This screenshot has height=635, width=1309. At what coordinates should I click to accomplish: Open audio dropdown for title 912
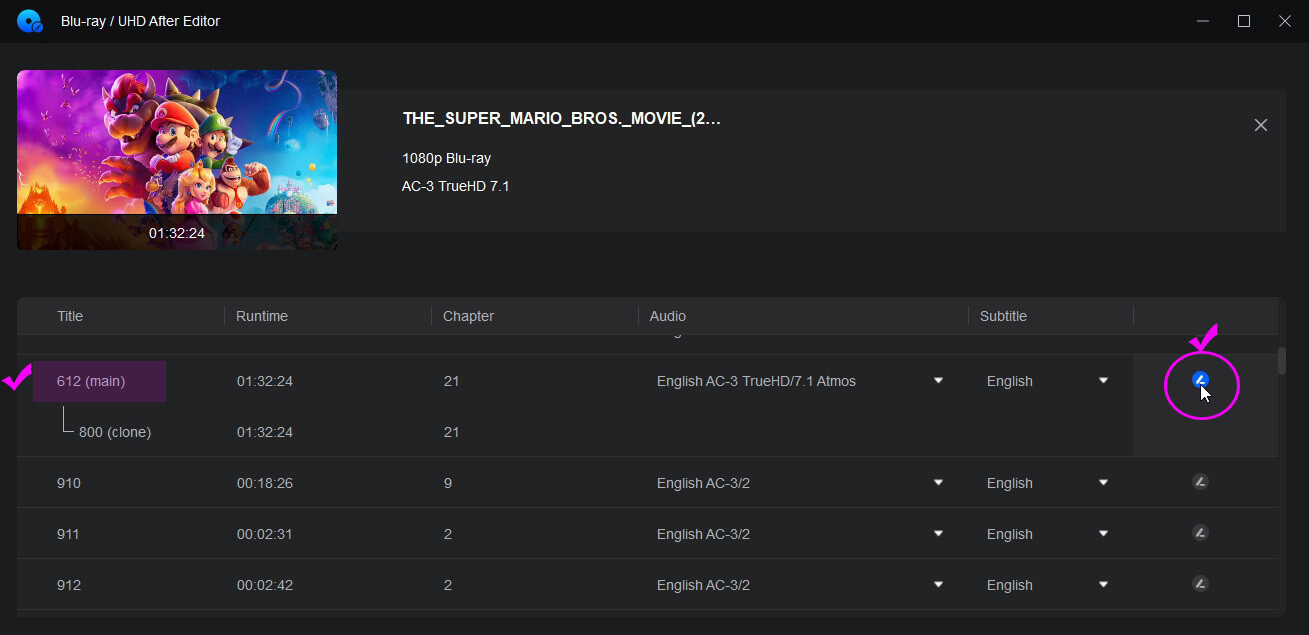[x=938, y=585]
